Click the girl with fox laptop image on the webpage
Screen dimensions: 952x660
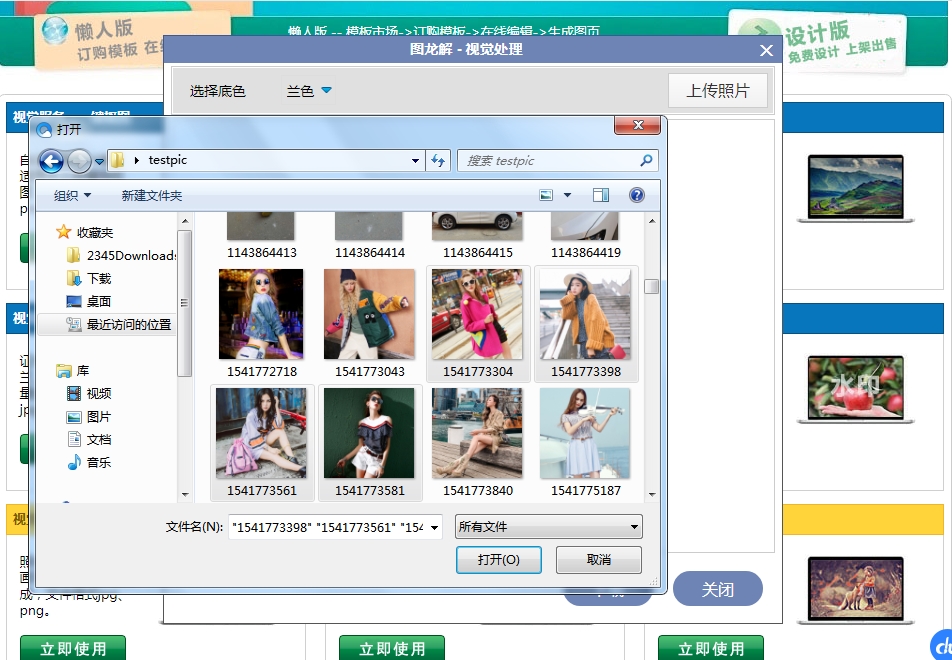tap(855, 591)
